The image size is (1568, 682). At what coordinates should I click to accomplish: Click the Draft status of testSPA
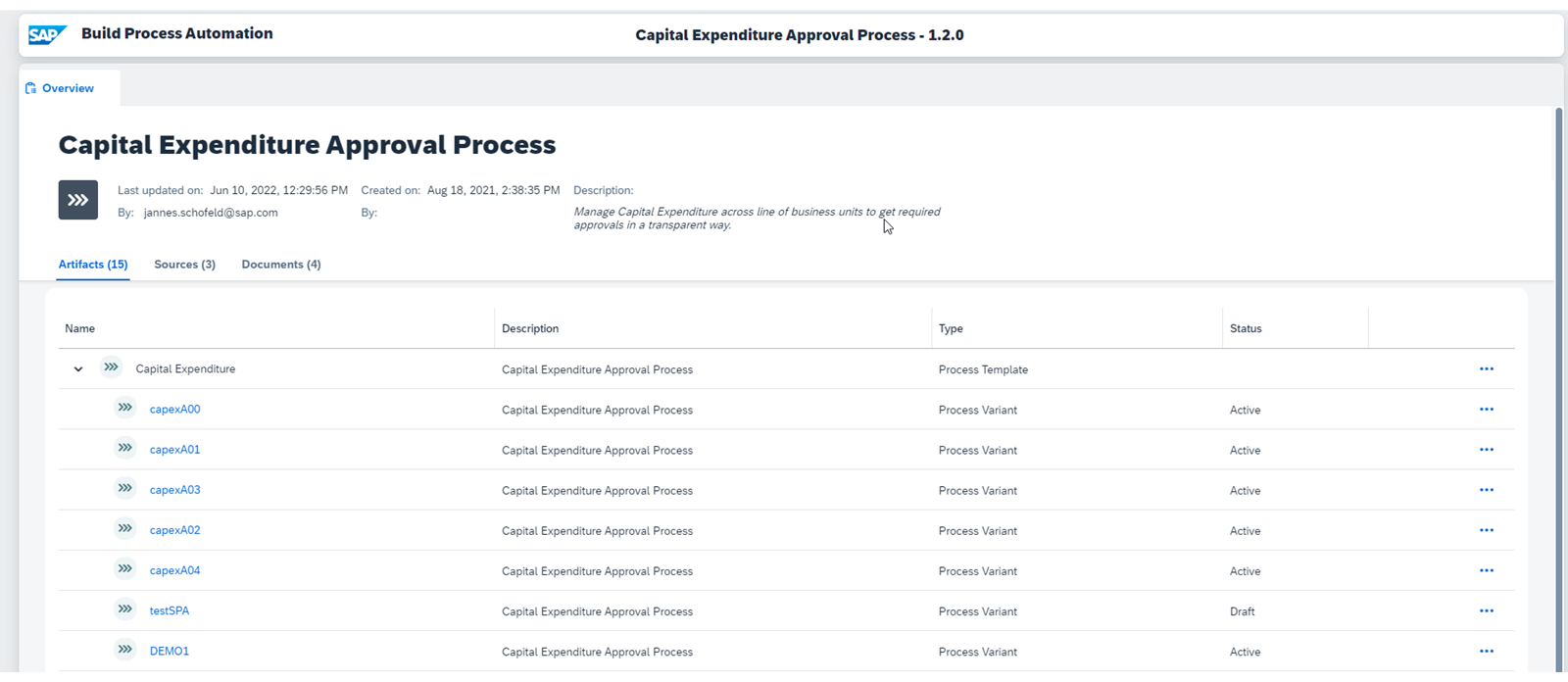point(1242,610)
